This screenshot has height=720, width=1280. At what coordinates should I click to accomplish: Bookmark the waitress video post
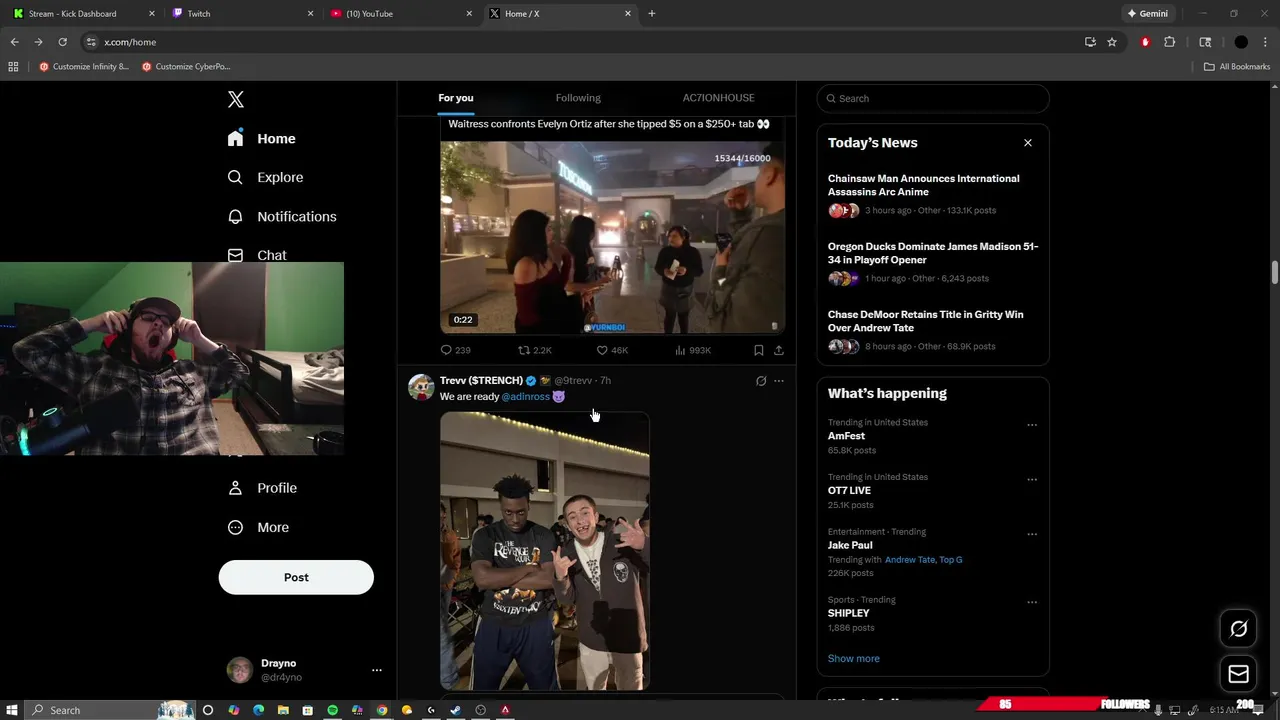758,350
